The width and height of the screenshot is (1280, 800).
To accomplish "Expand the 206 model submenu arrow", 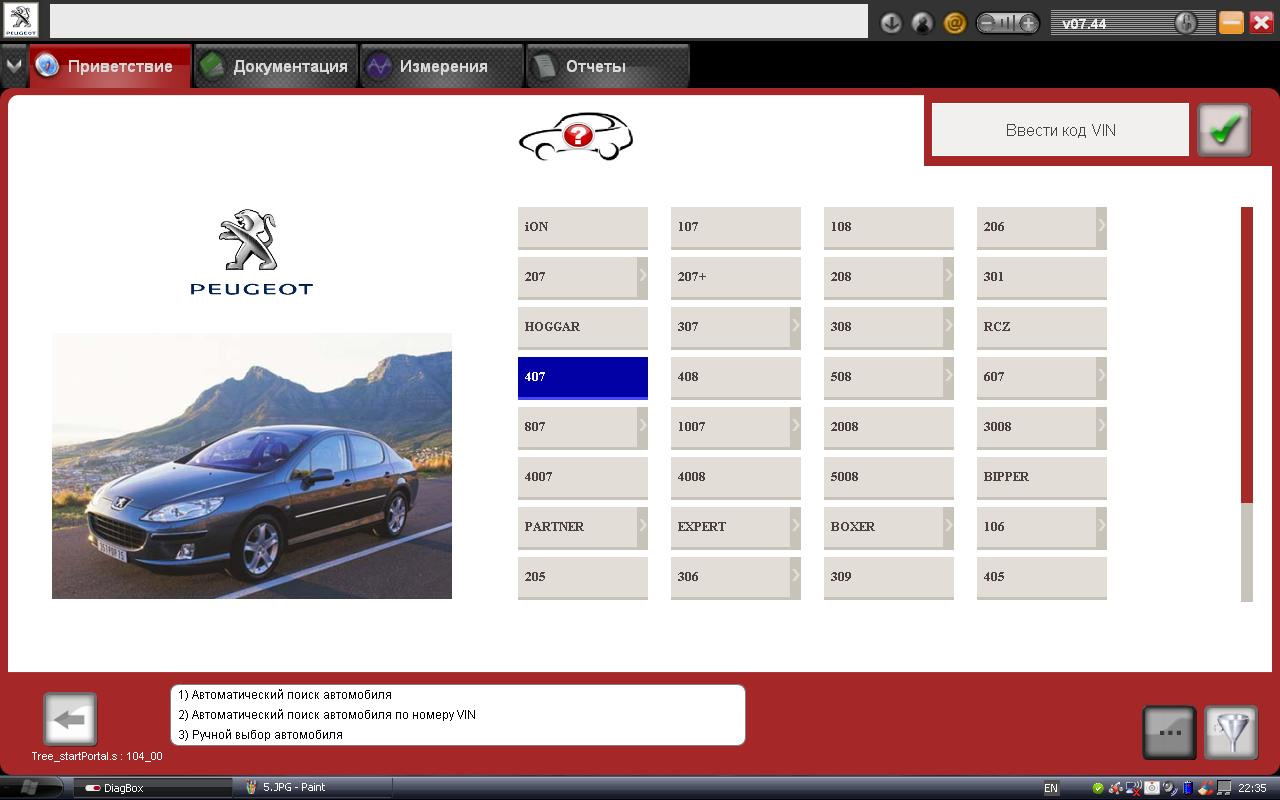I will click(x=1101, y=226).
